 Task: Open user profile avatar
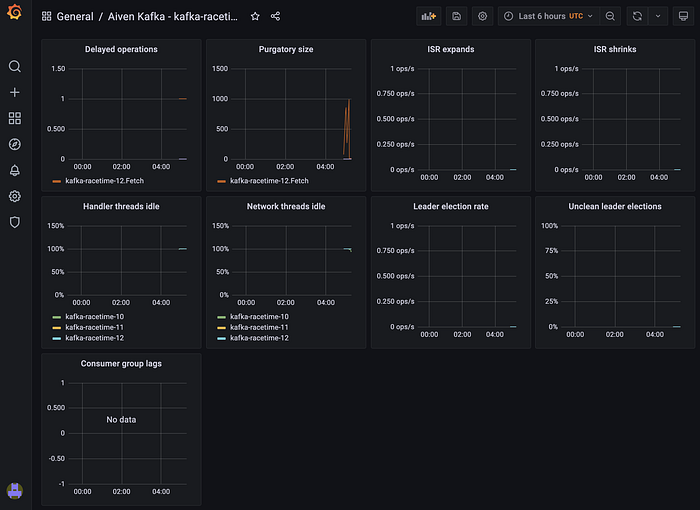pyautogui.click(x=15, y=491)
